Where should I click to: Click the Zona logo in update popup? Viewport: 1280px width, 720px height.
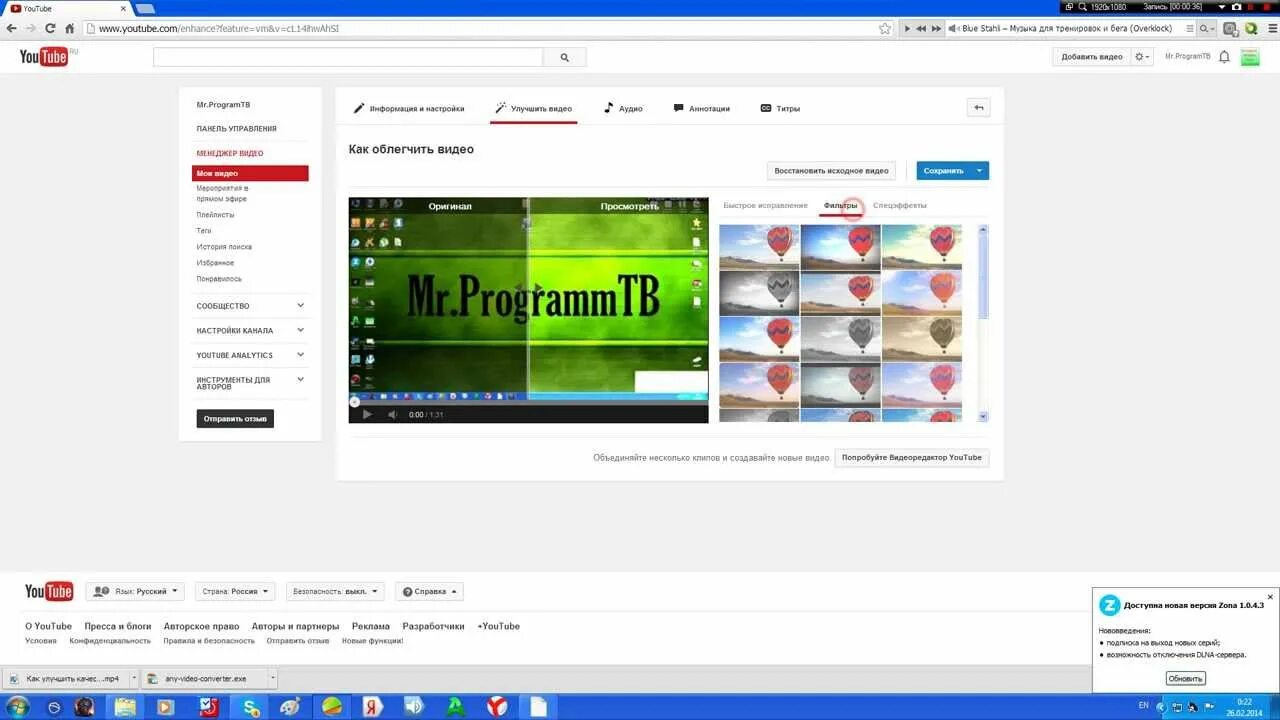coord(1109,605)
